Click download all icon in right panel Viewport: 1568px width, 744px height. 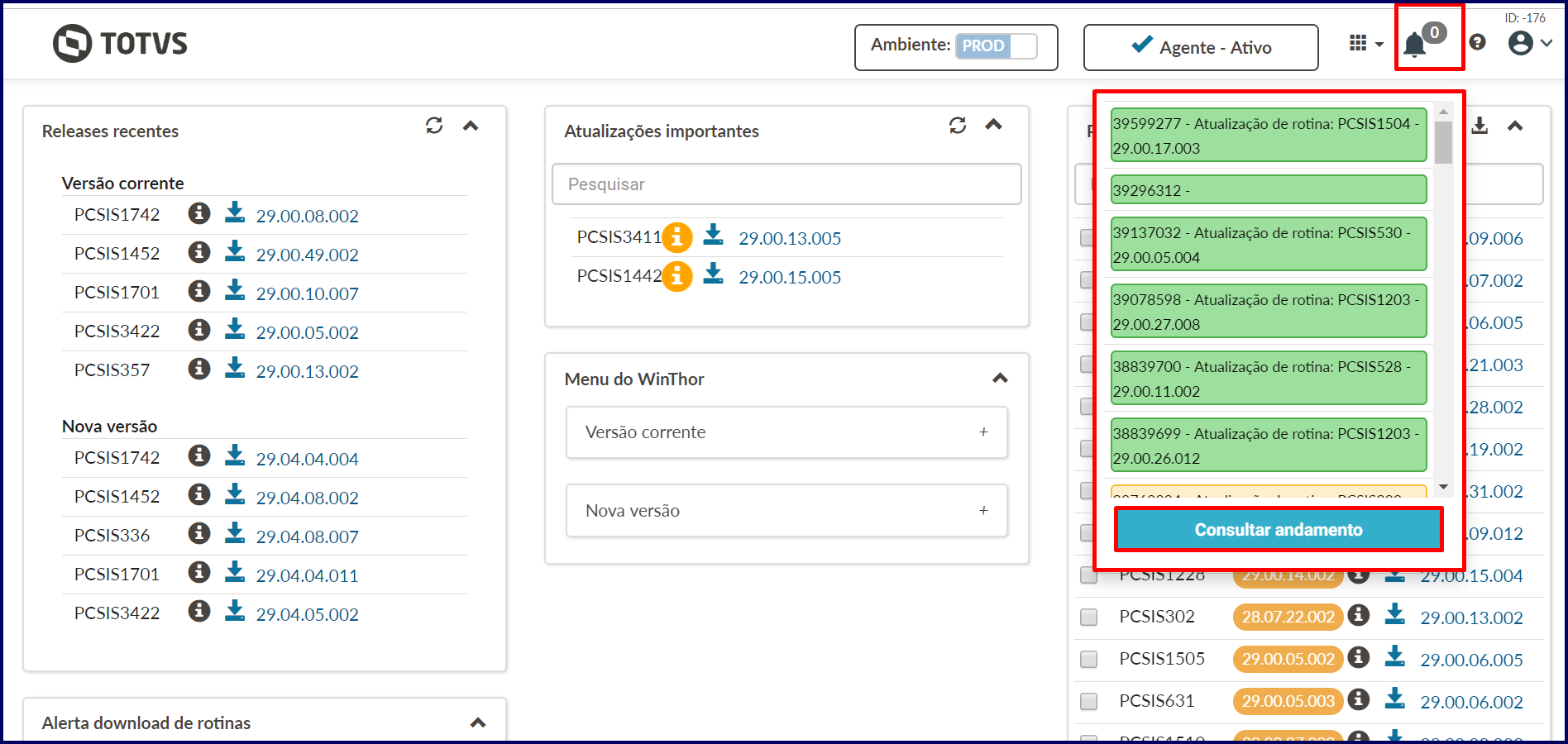tap(1480, 126)
